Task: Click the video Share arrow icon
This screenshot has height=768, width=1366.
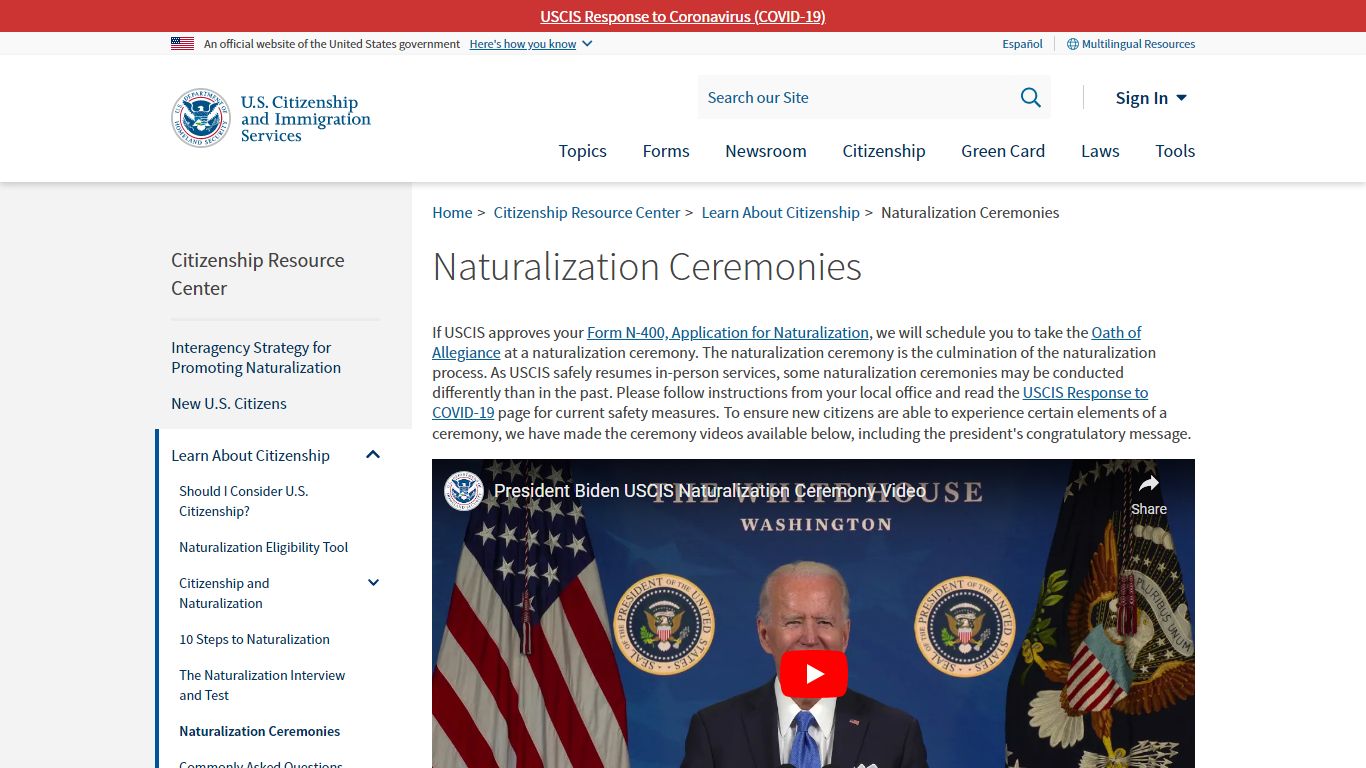Action: [1149, 484]
